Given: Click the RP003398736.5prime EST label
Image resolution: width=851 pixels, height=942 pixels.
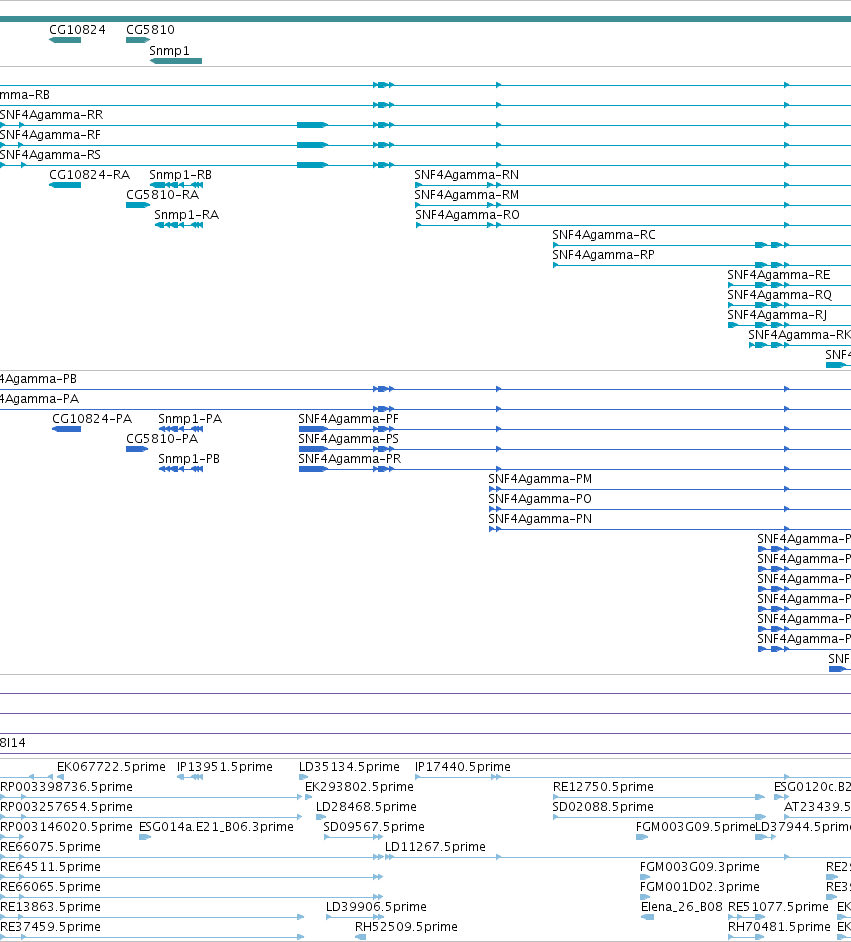Looking at the screenshot, I should [66, 786].
